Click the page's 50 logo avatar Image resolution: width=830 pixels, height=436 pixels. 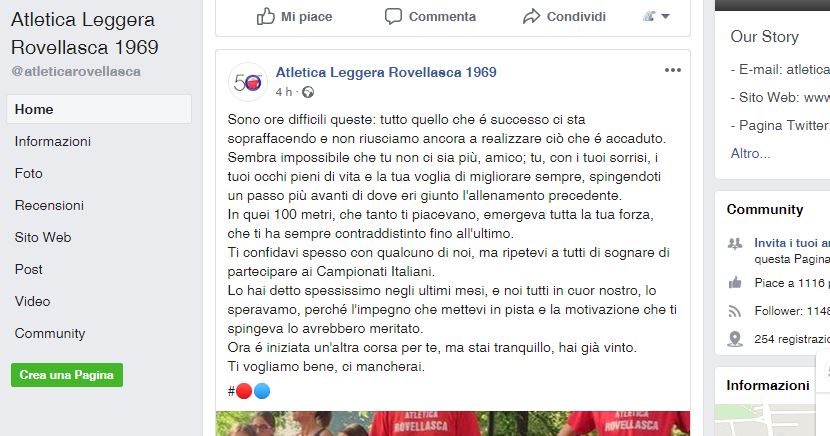[248, 82]
